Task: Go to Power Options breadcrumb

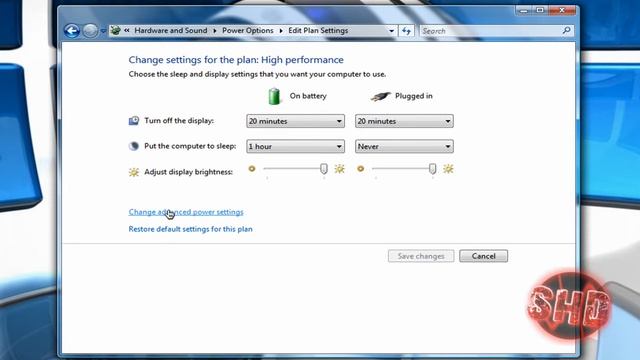Action: pyautogui.click(x=248, y=31)
